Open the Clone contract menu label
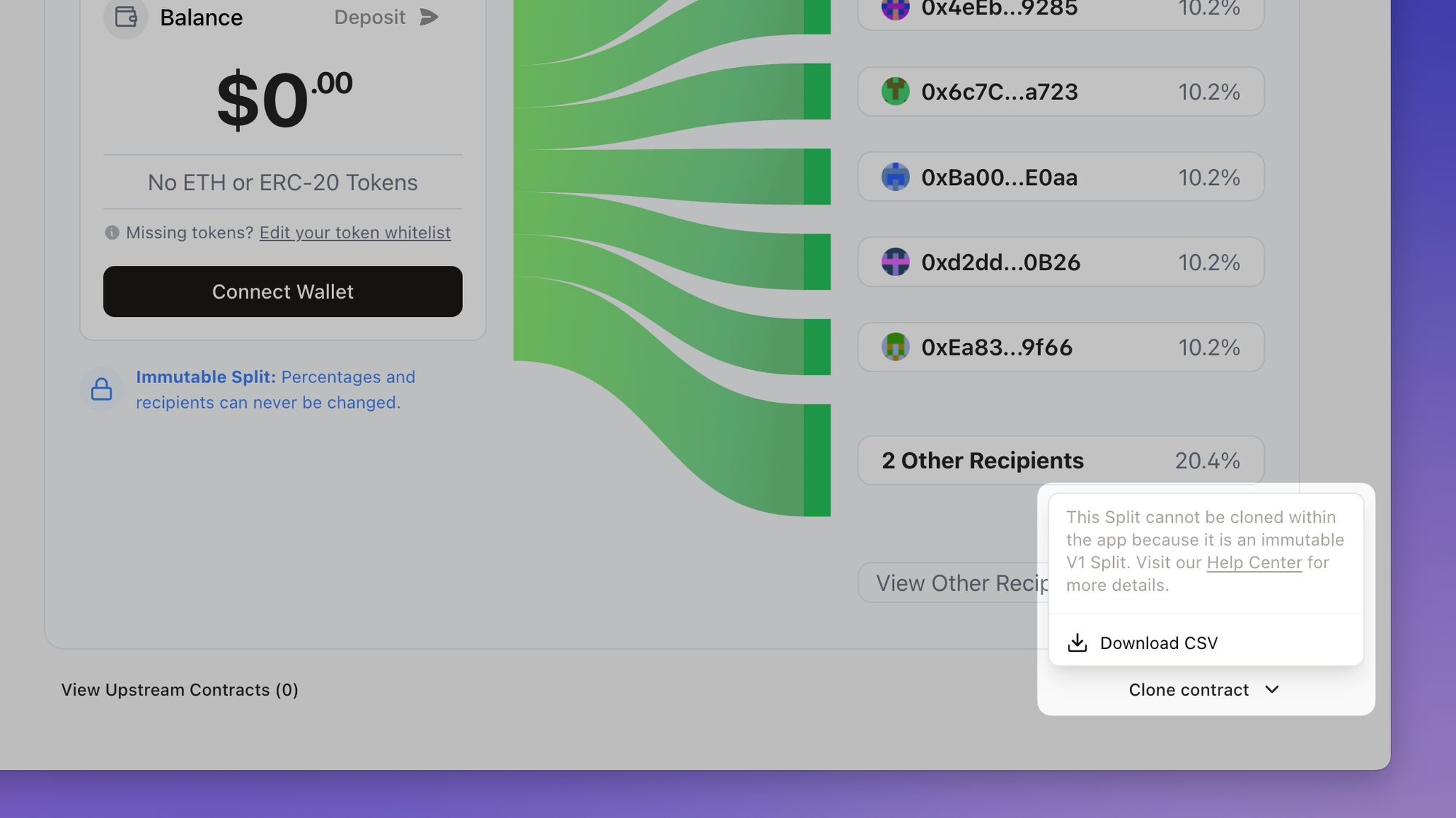Viewport: 1456px width, 818px height. tap(1188, 690)
